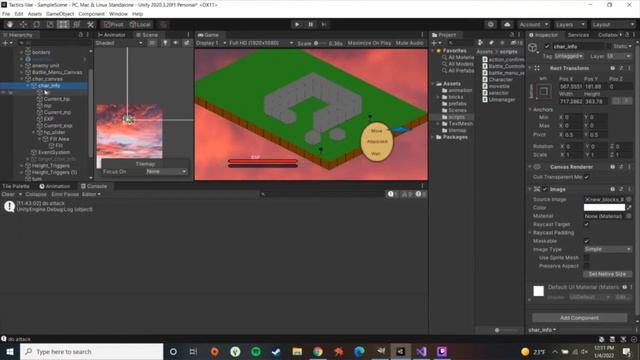Open Canvas Renderer preset icon
This screenshot has height=360, width=640.
pyautogui.click(x=621, y=167)
